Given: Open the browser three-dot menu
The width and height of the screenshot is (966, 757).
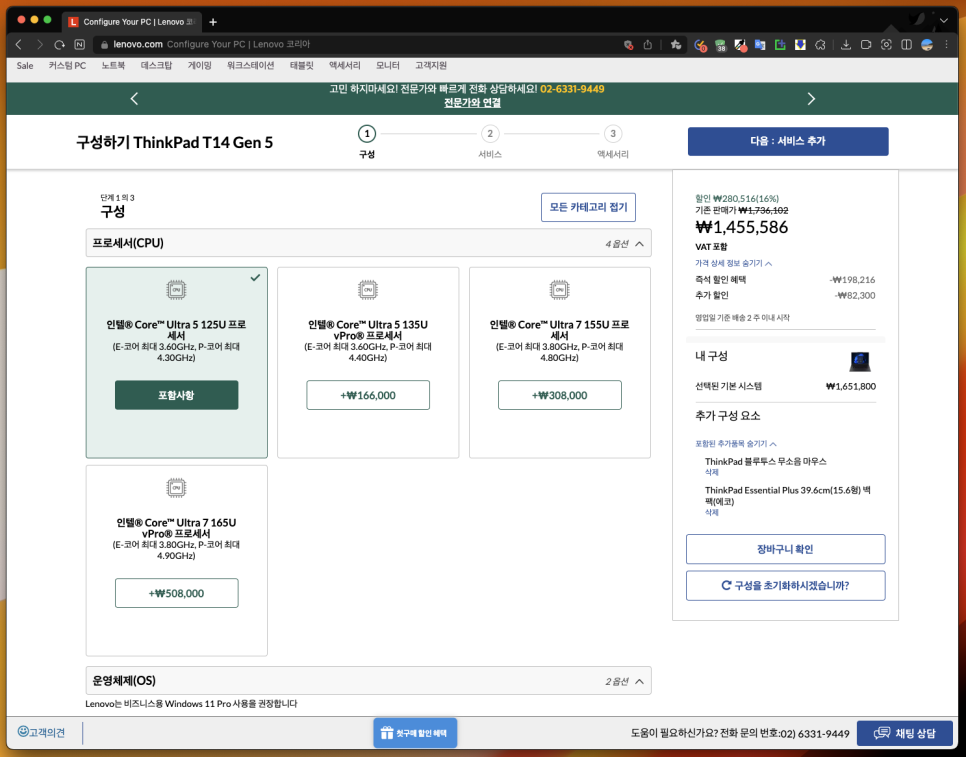Looking at the screenshot, I should pyautogui.click(x=946, y=45).
